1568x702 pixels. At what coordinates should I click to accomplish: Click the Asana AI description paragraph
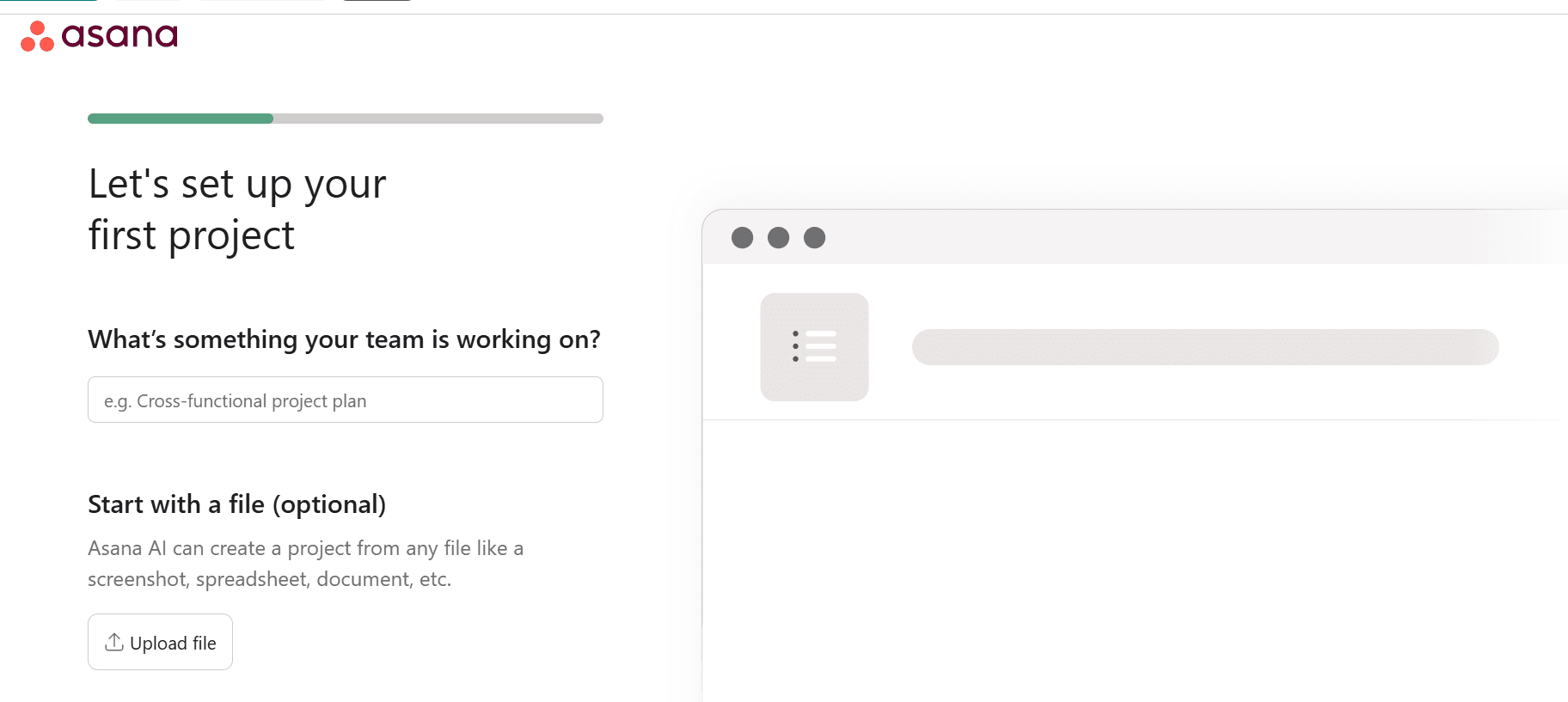pyautogui.click(x=305, y=564)
